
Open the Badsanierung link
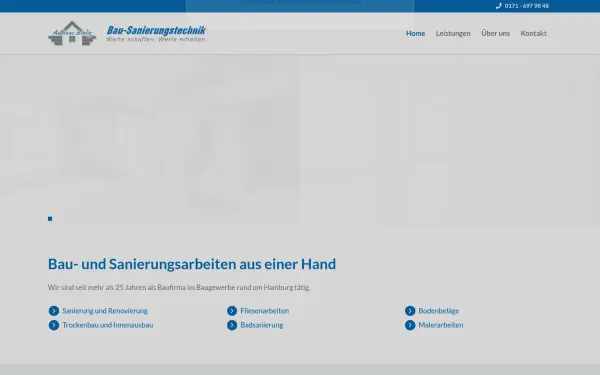click(x=262, y=325)
